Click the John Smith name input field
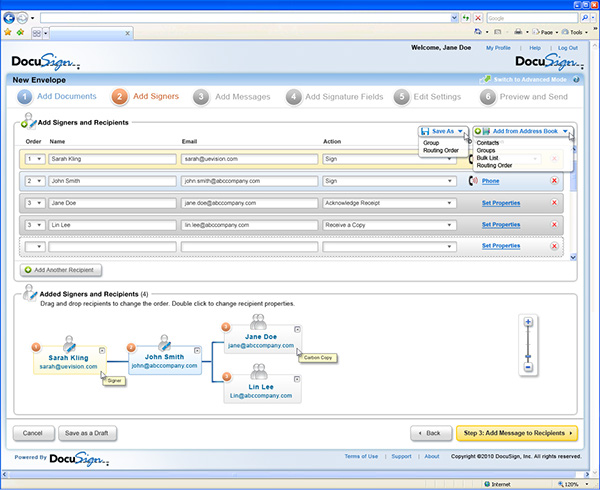Screen dimensions: 600x490 point(112,181)
